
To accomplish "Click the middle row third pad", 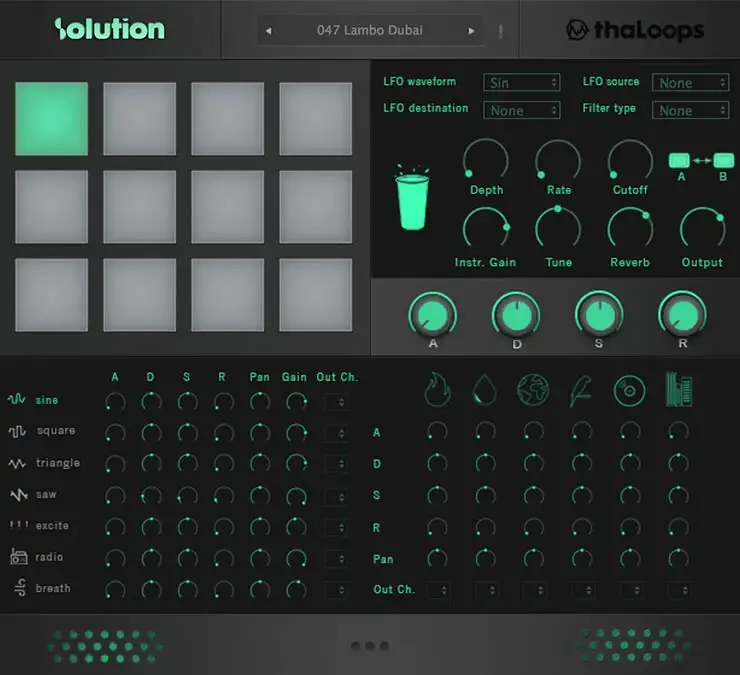I will tap(227, 207).
